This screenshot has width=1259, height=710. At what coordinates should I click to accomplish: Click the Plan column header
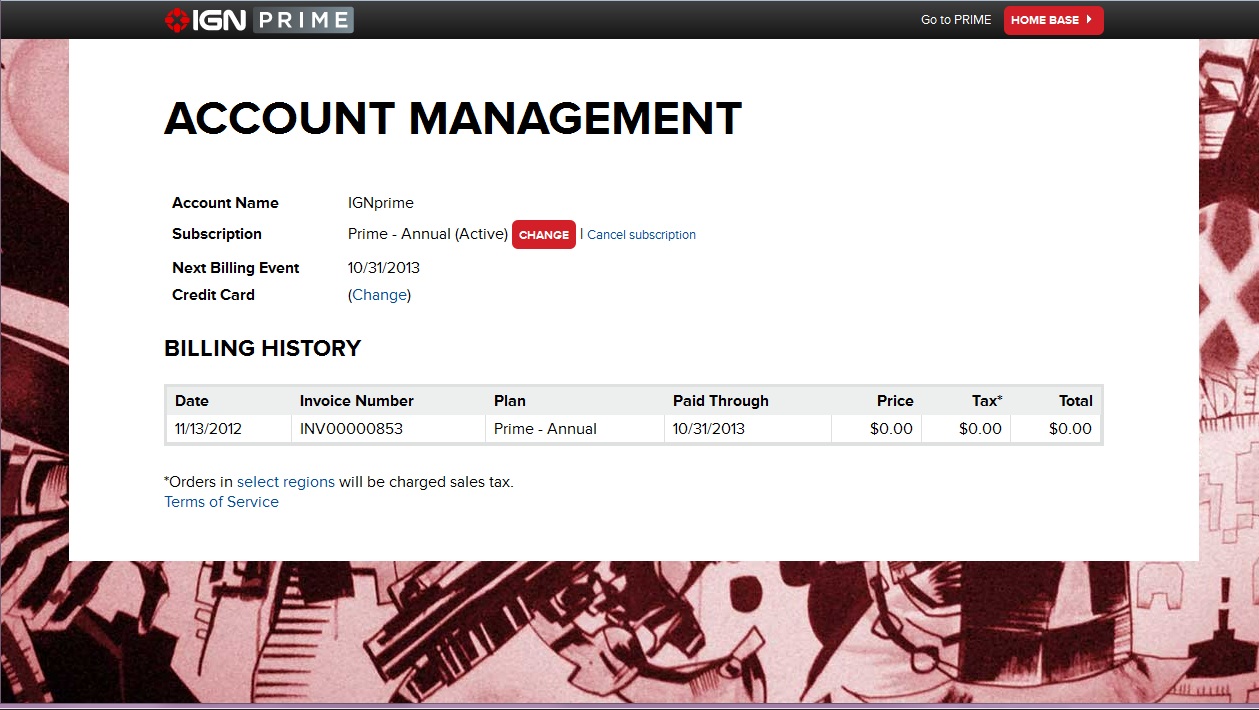(575, 401)
